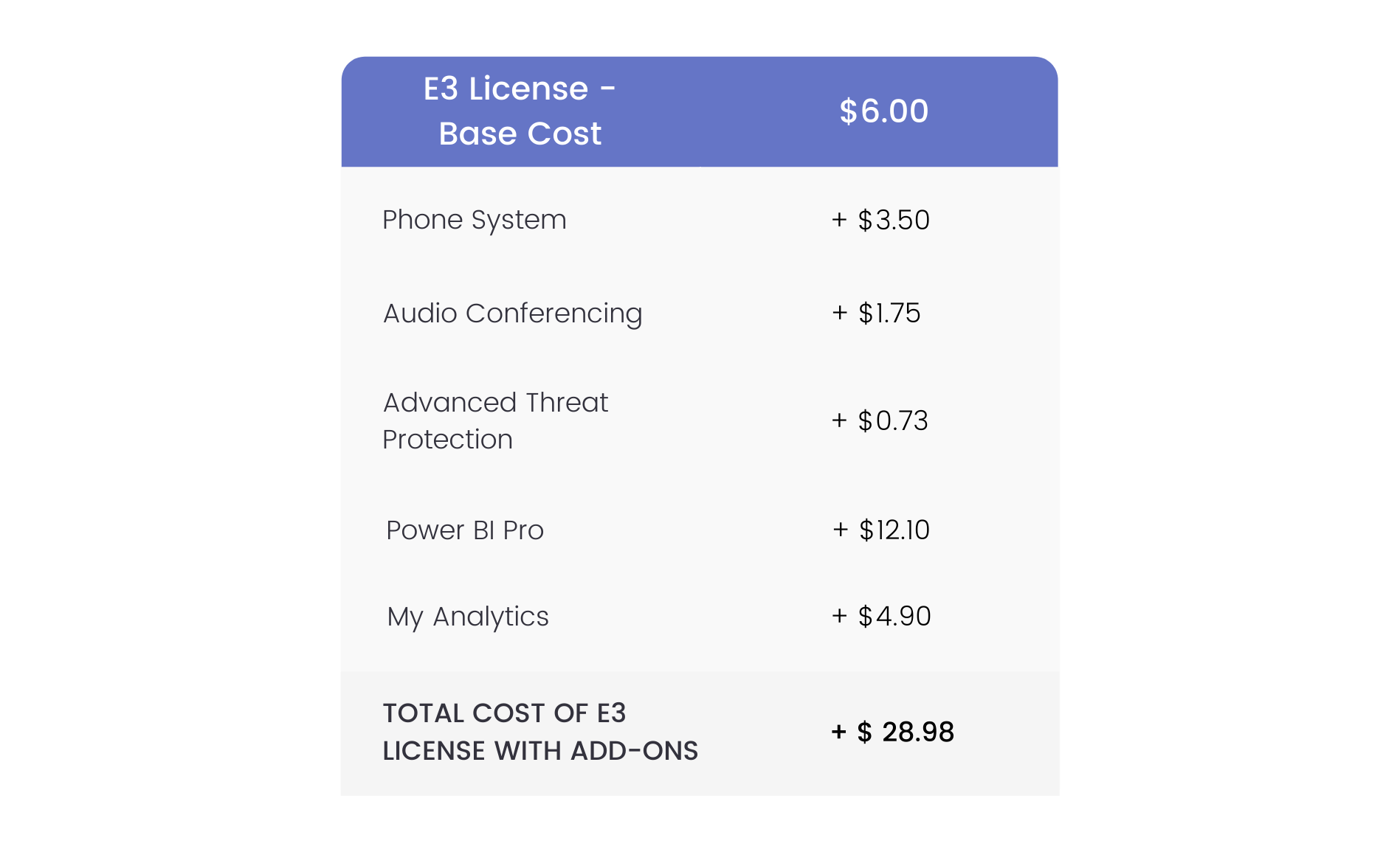Select the $0.73 price value
Image resolution: width=1400 pixels, height=852 pixels.
(893, 420)
